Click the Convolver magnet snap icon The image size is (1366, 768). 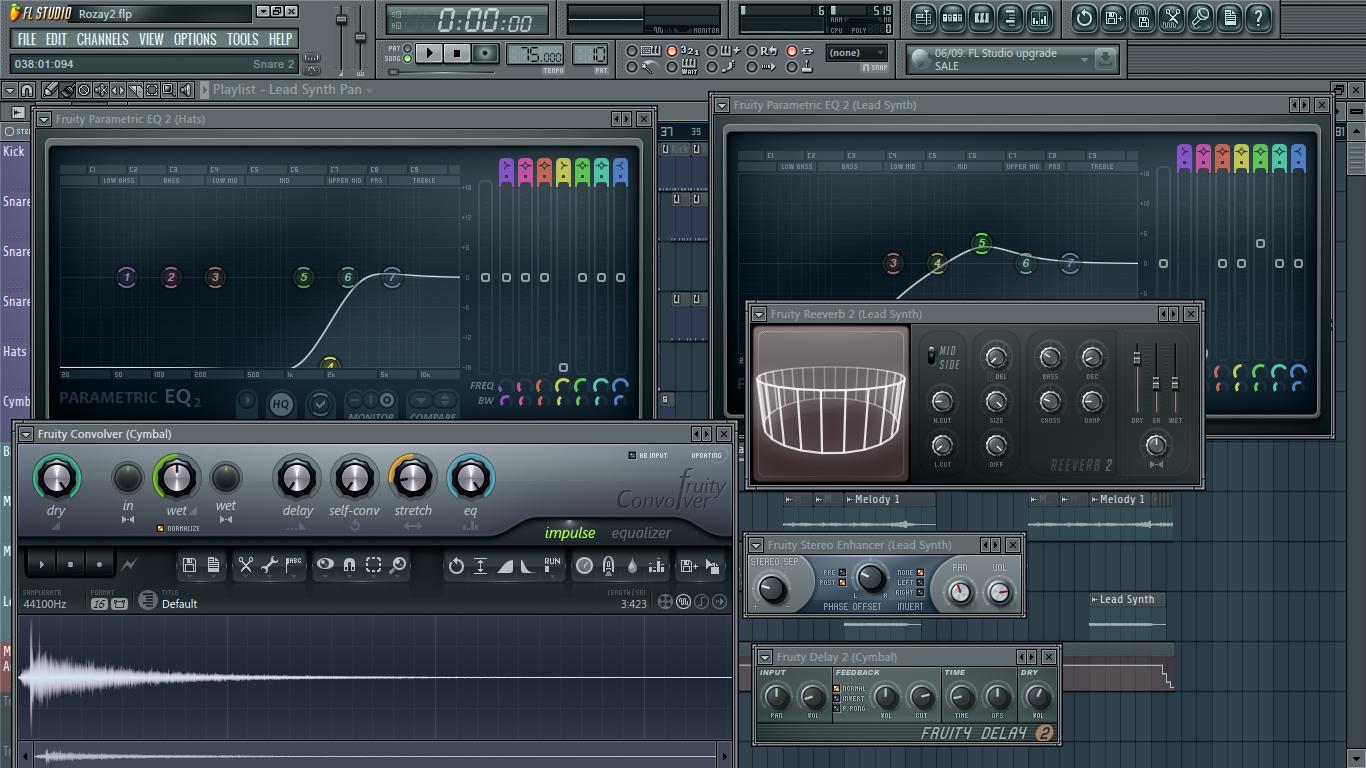(349, 565)
